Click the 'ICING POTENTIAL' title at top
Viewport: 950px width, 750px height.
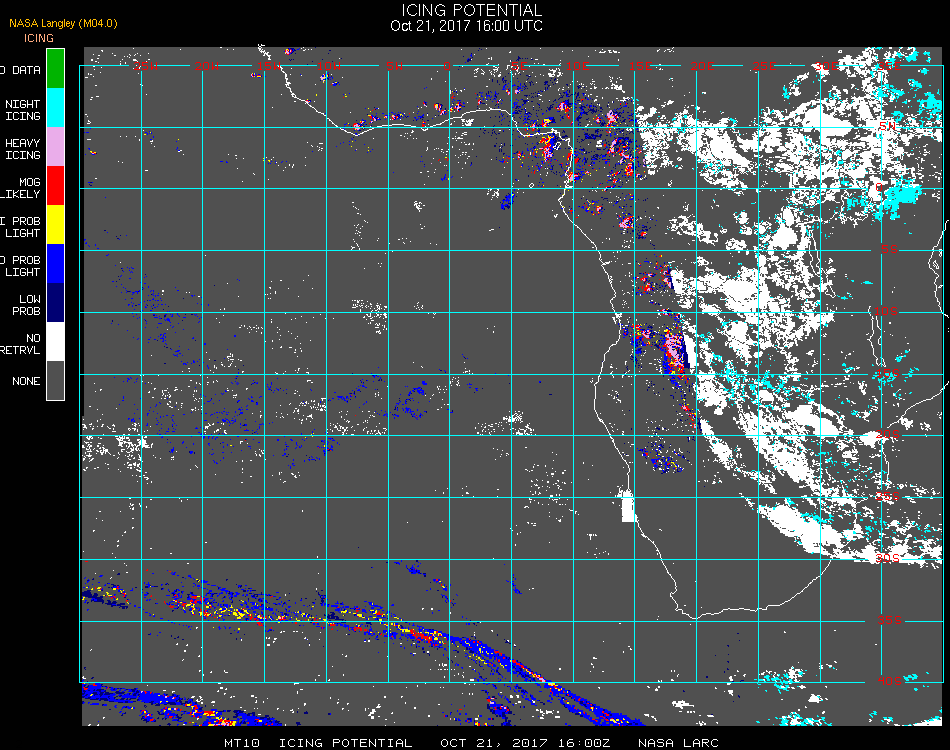(x=471, y=10)
